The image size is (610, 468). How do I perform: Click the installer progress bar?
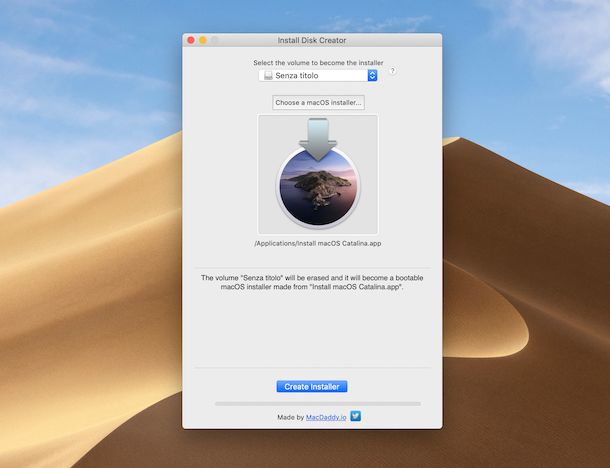pyautogui.click(x=317, y=404)
